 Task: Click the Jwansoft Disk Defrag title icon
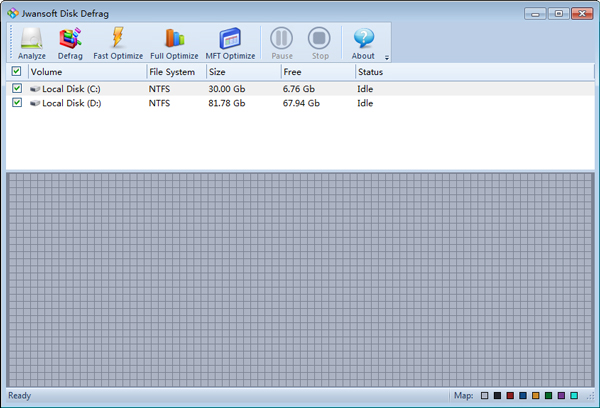(13, 13)
